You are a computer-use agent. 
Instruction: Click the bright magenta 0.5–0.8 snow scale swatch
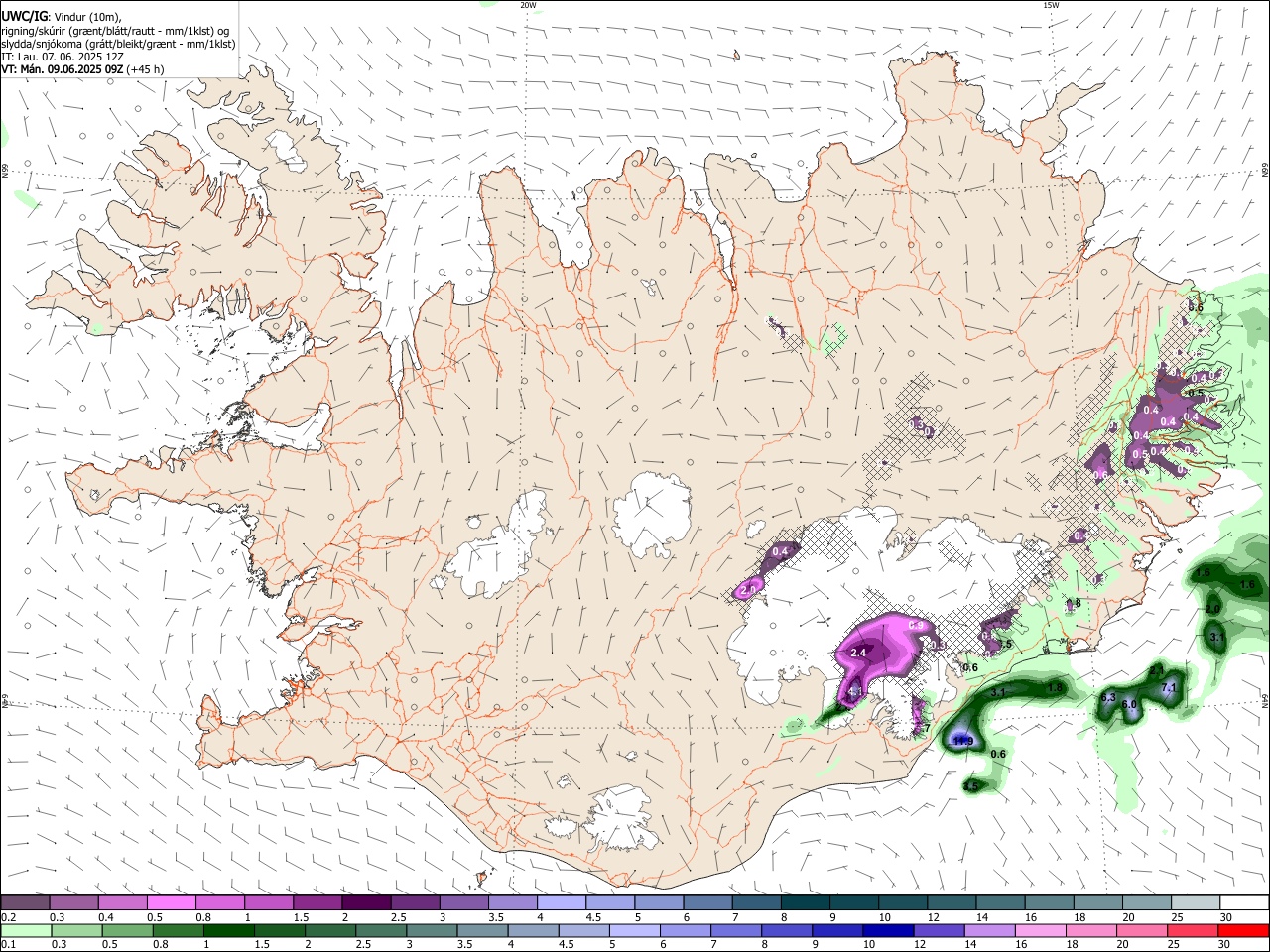(x=172, y=903)
